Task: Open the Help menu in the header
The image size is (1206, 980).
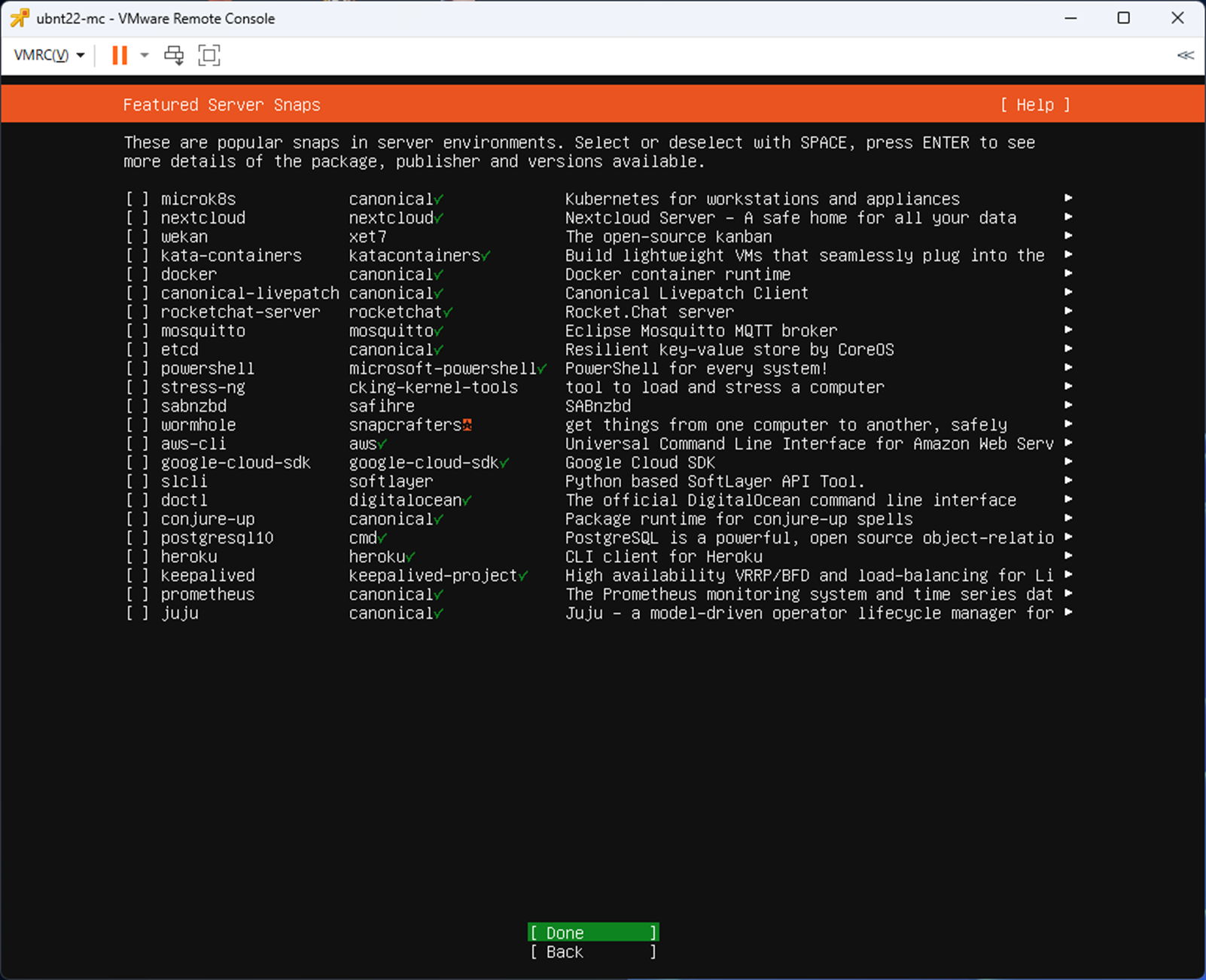Action: [x=1035, y=105]
